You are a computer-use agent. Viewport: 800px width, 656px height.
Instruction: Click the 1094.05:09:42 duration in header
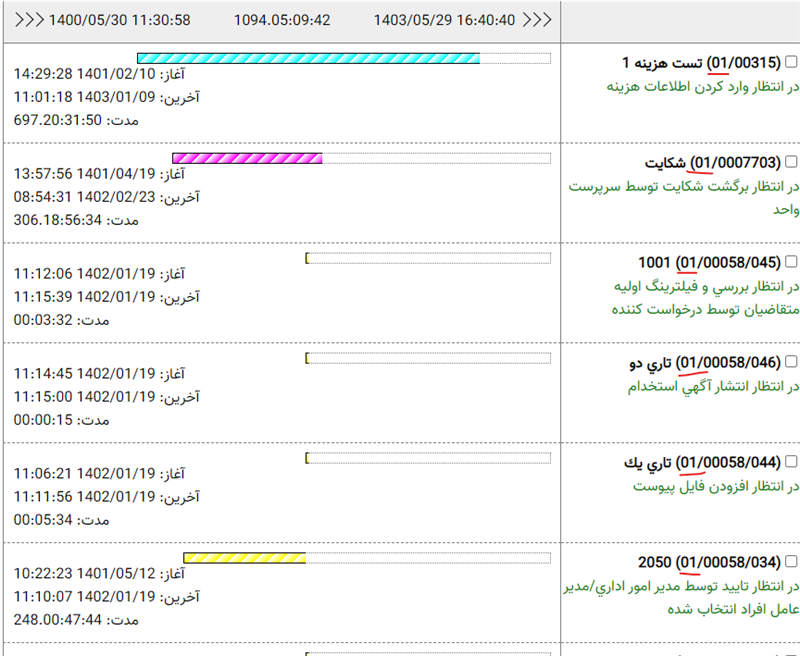click(x=282, y=20)
